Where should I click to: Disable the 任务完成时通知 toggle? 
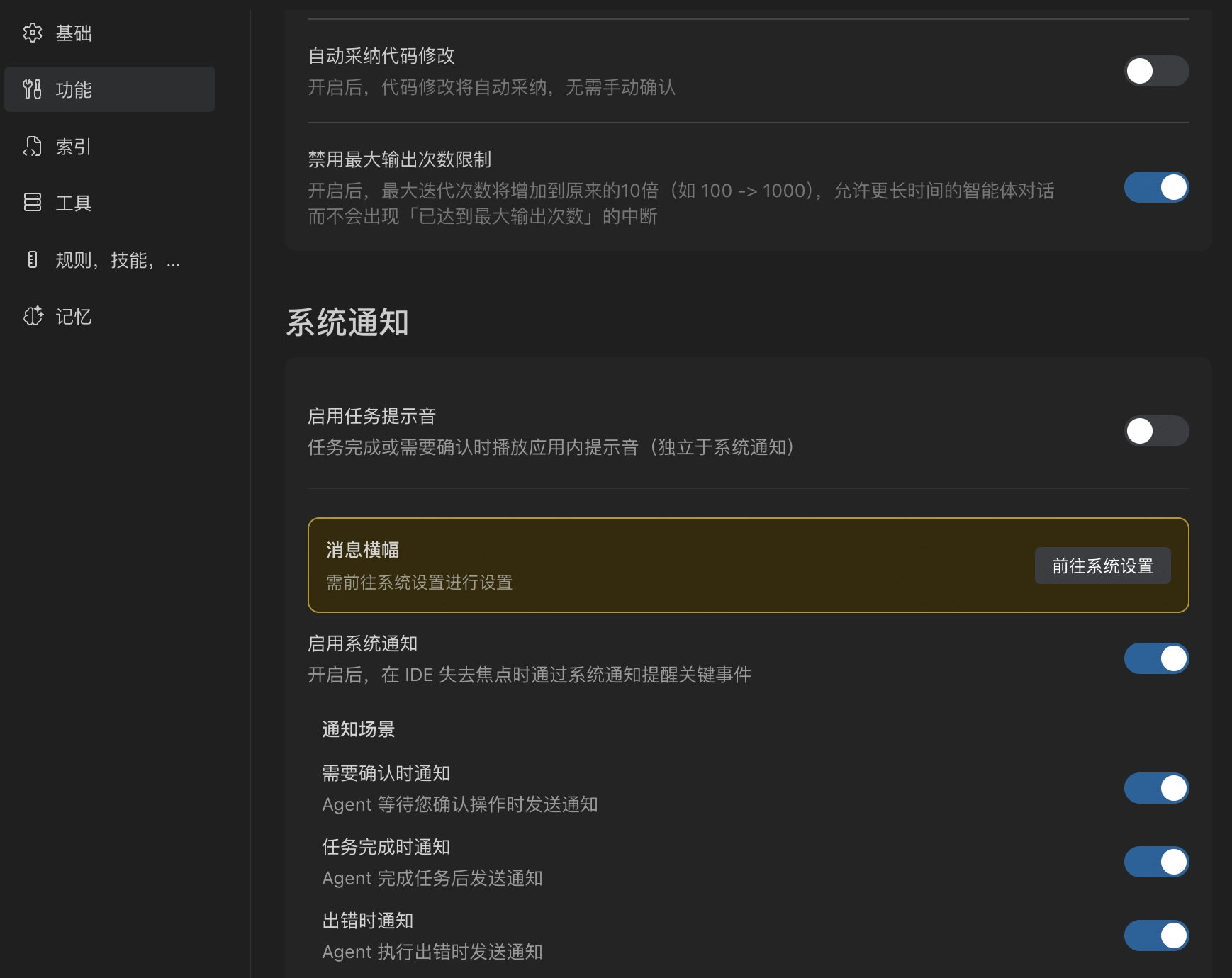(1156, 862)
